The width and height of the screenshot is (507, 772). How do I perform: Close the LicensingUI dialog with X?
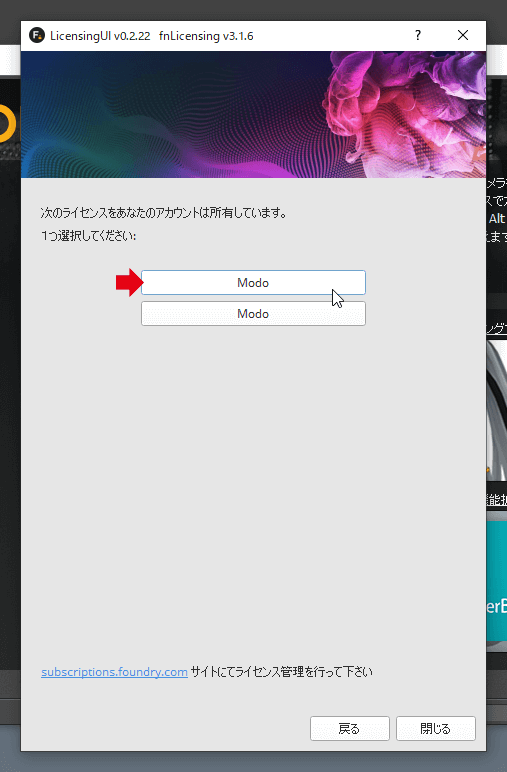tap(463, 35)
